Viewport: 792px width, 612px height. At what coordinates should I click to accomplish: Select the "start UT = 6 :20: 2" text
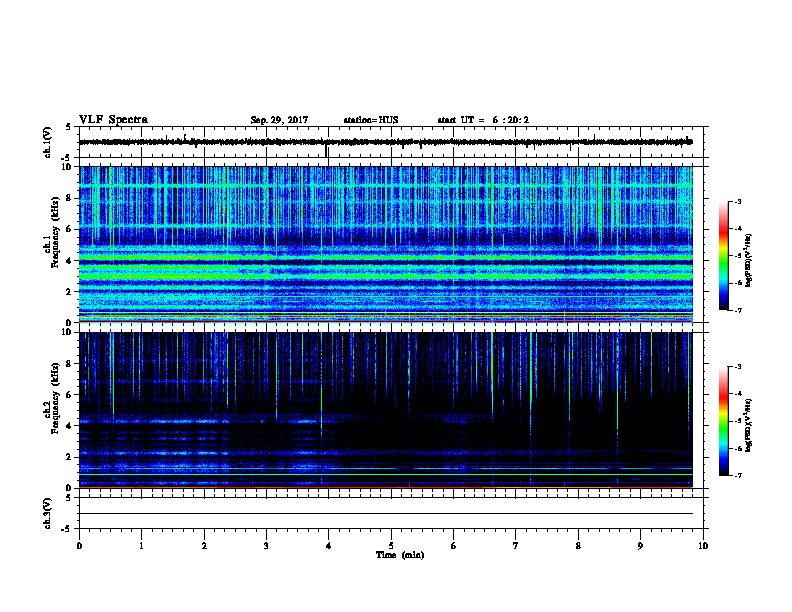tap(483, 120)
